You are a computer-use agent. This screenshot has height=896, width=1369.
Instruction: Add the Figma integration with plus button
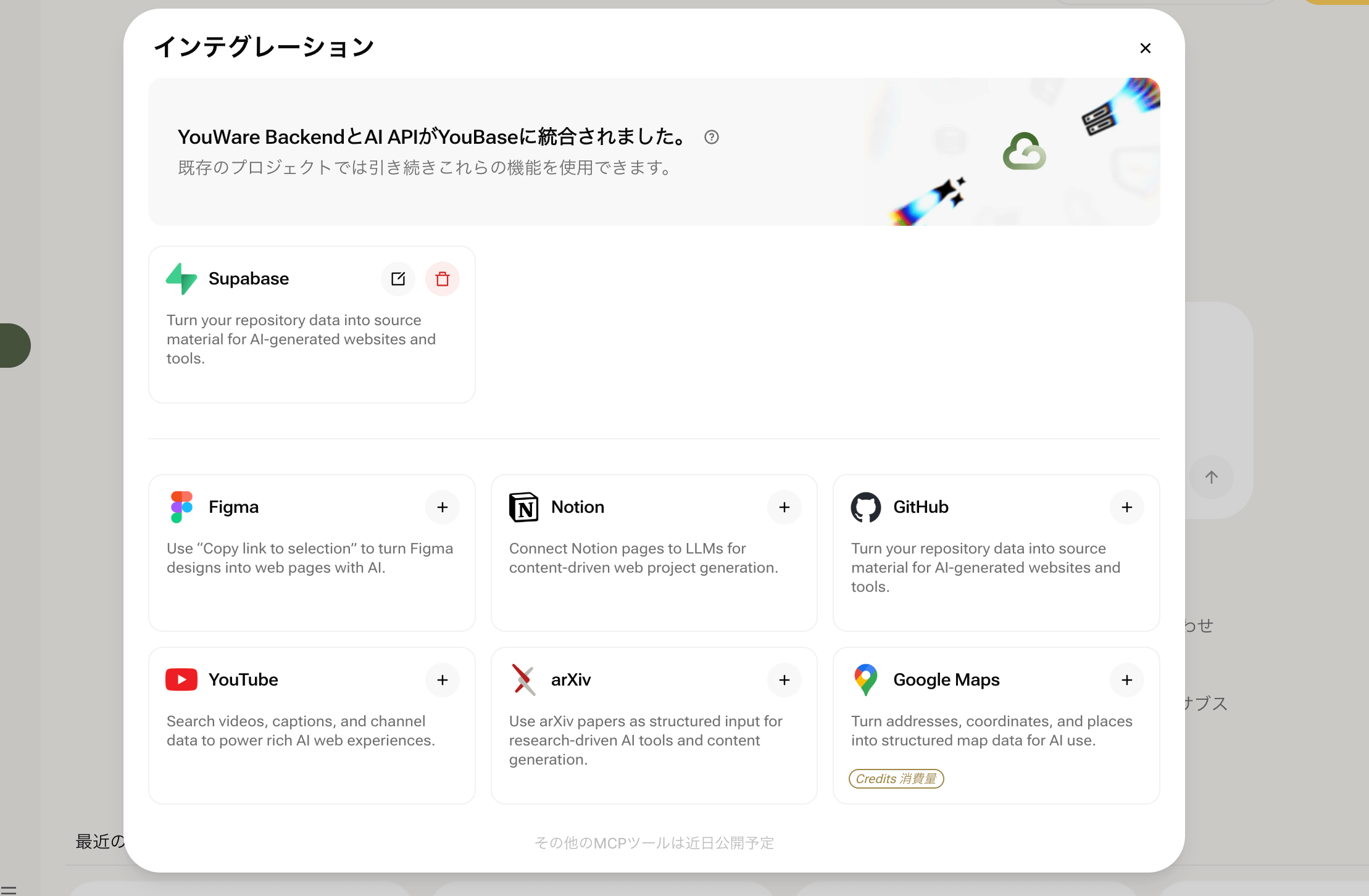pyautogui.click(x=442, y=507)
